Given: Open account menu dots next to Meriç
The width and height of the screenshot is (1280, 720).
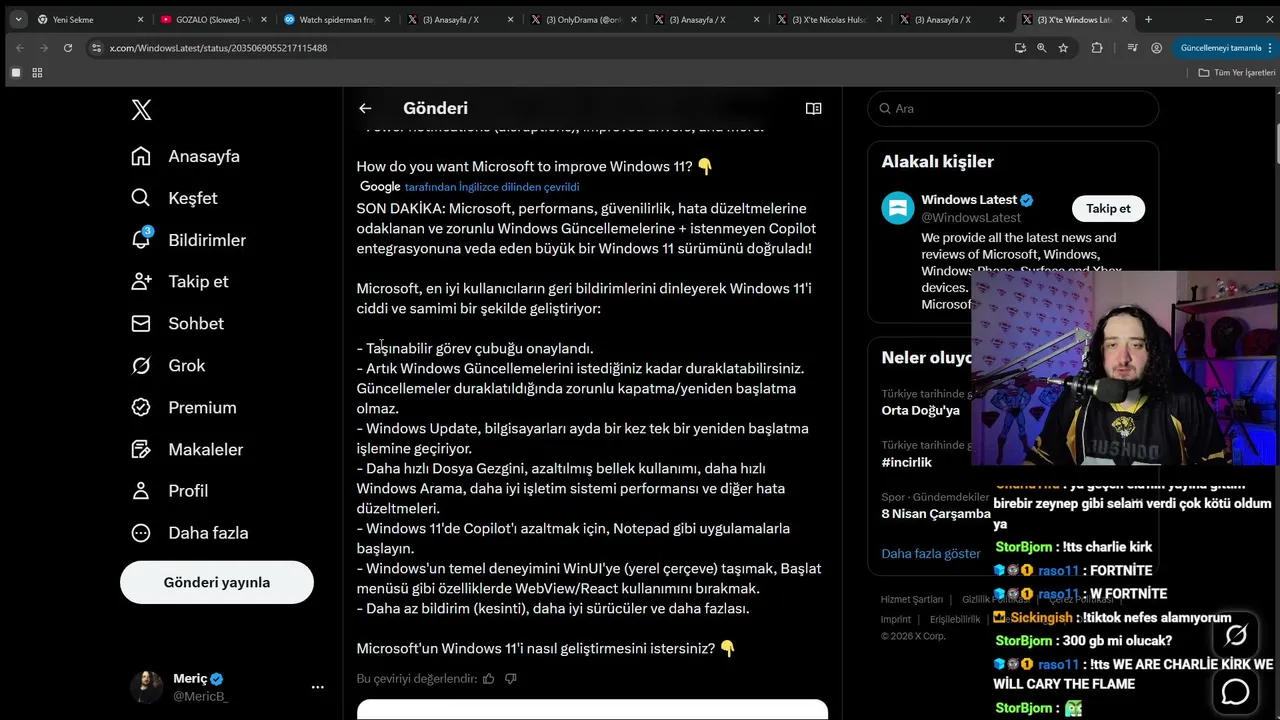Looking at the screenshot, I should (x=317, y=687).
